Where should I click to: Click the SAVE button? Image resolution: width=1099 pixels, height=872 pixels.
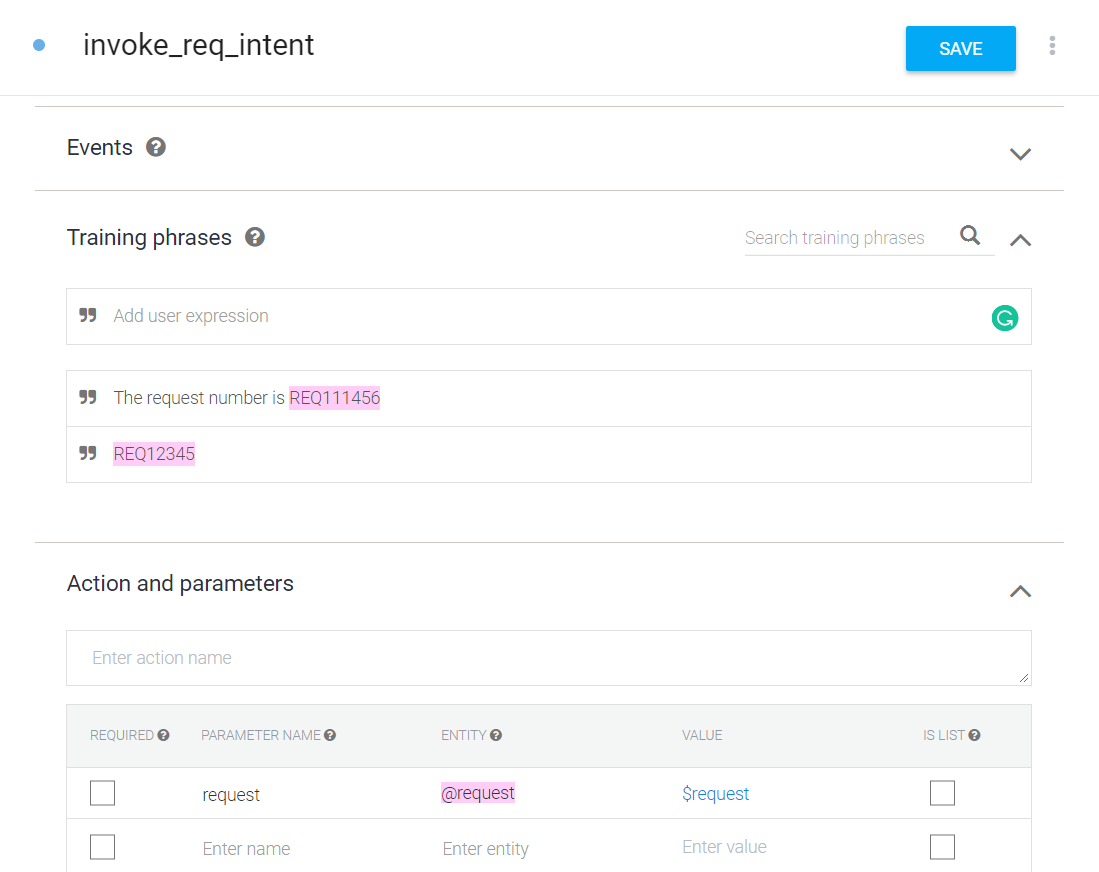(x=960, y=49)
